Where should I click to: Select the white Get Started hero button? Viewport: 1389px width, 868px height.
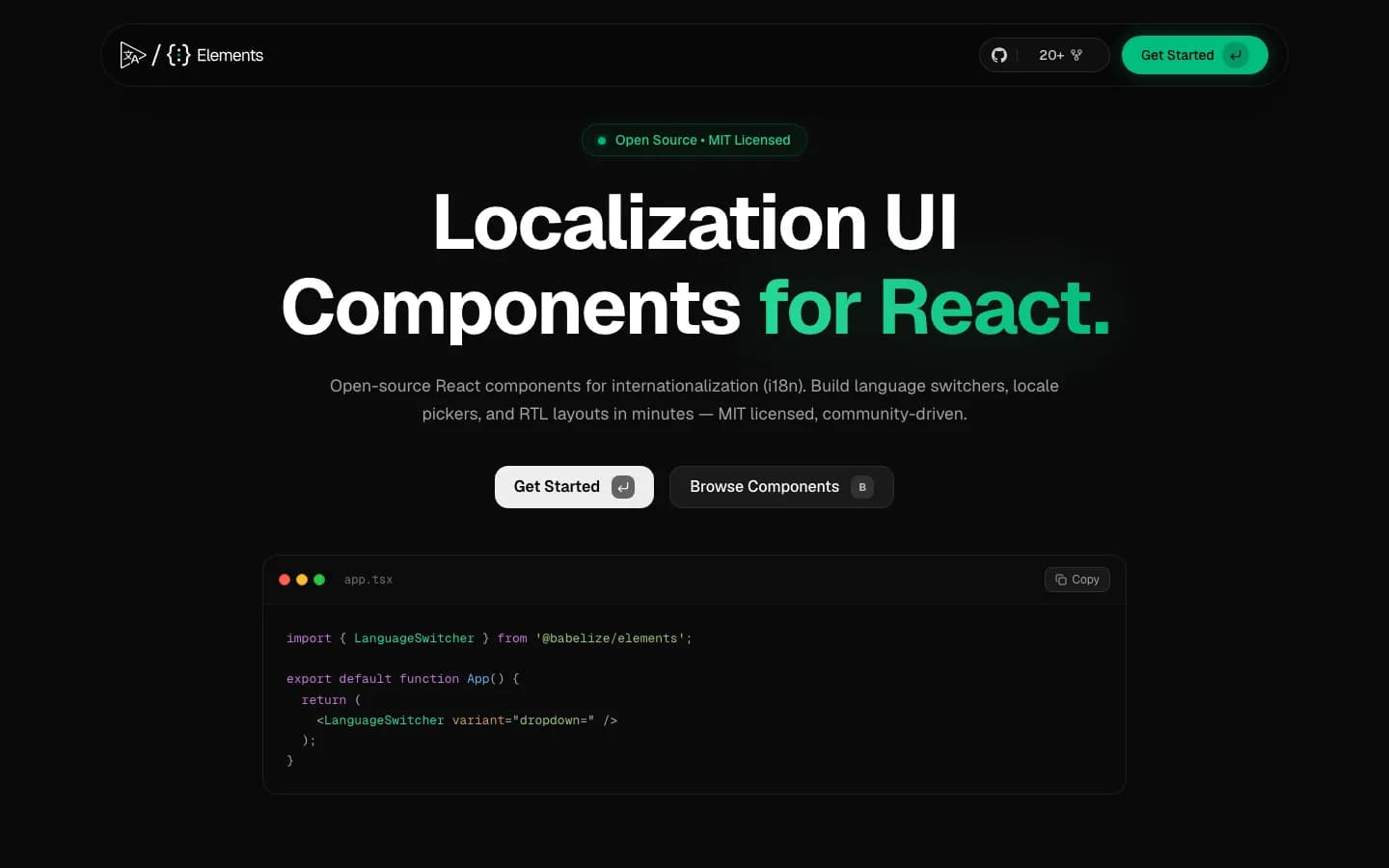(574, 487)
